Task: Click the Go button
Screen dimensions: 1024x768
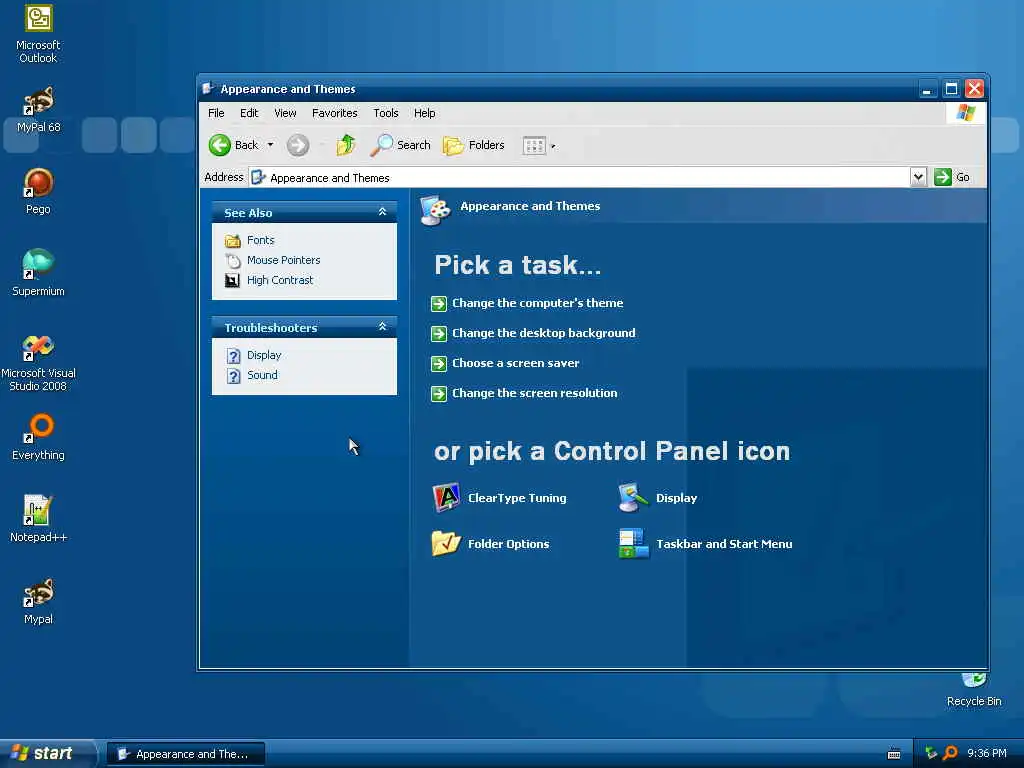Action: (x=952, y=177)
